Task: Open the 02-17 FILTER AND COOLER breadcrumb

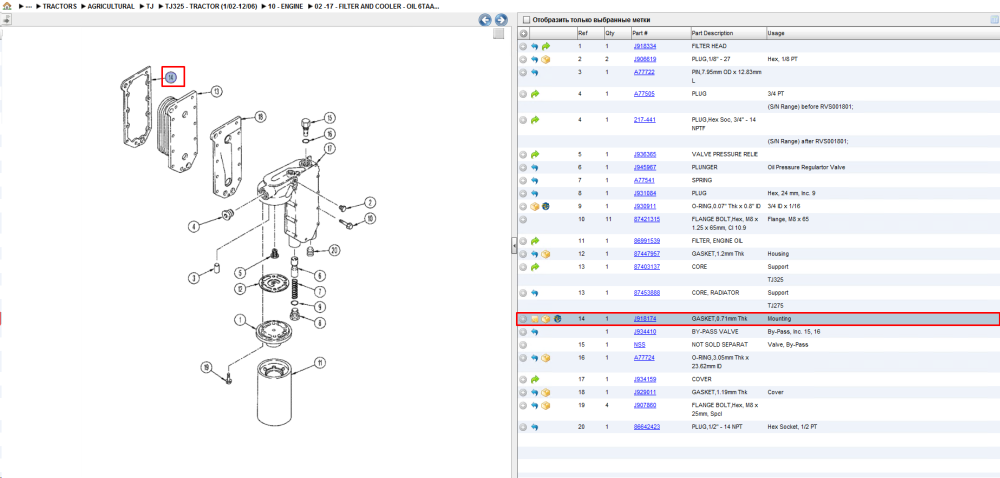Action: tap(376, 6)
